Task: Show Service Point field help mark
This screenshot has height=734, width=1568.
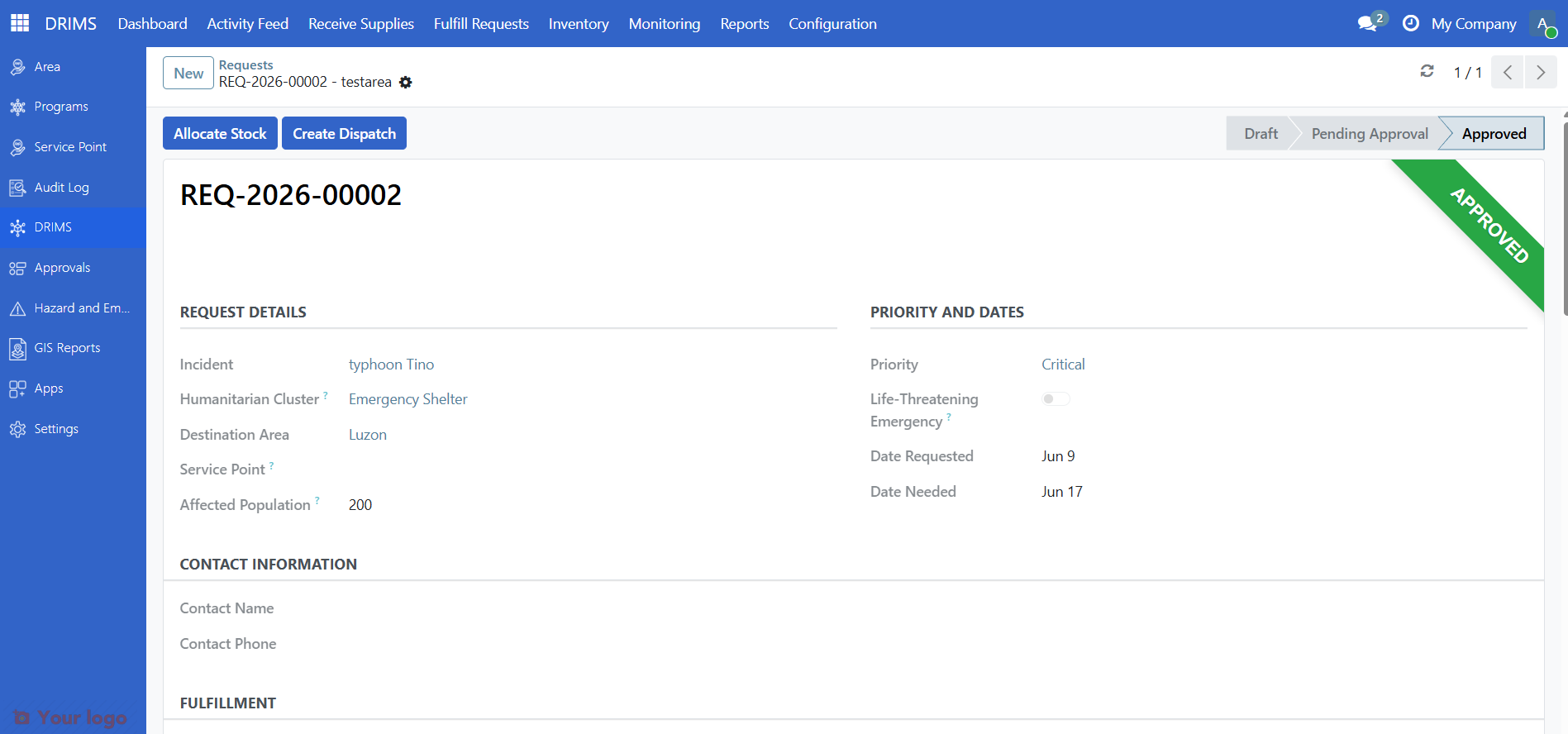Action: 272,465
